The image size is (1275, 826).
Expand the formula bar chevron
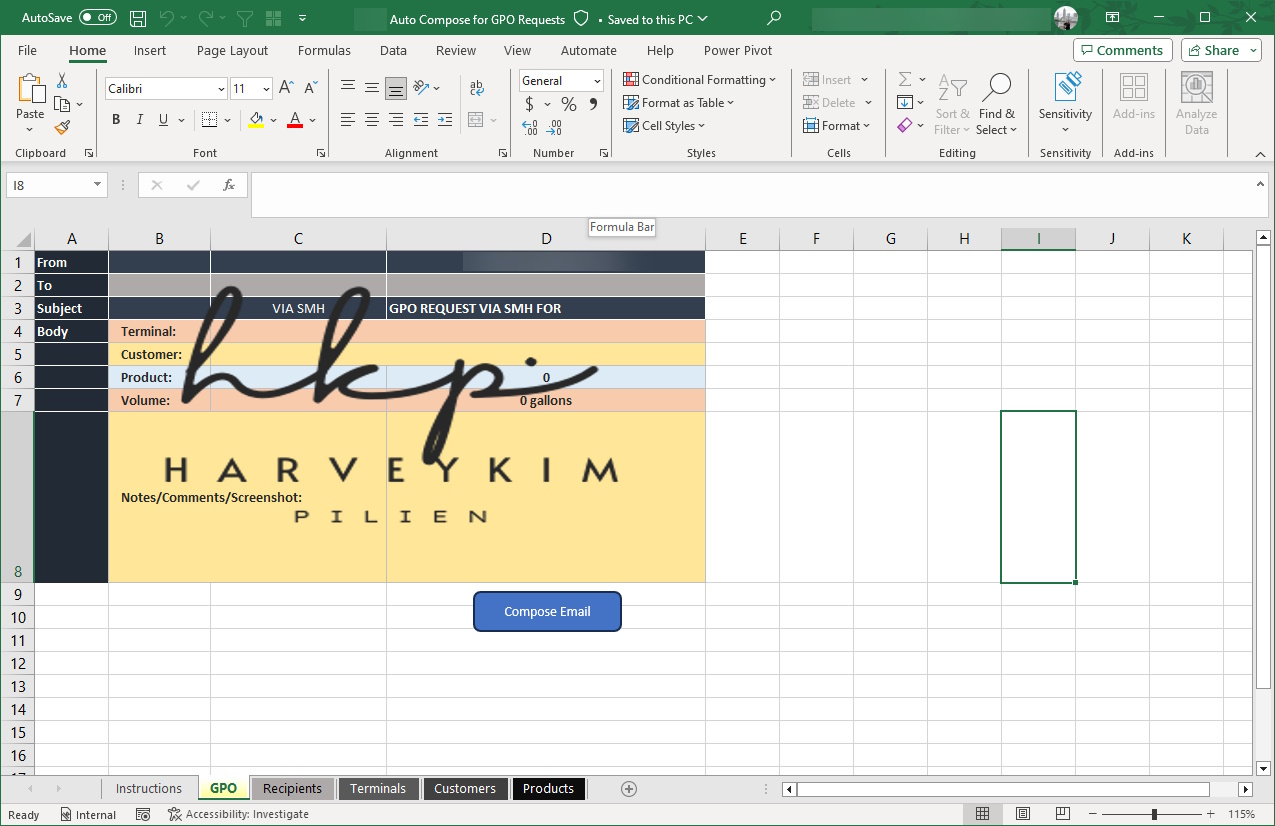[x=1260, y=184]
